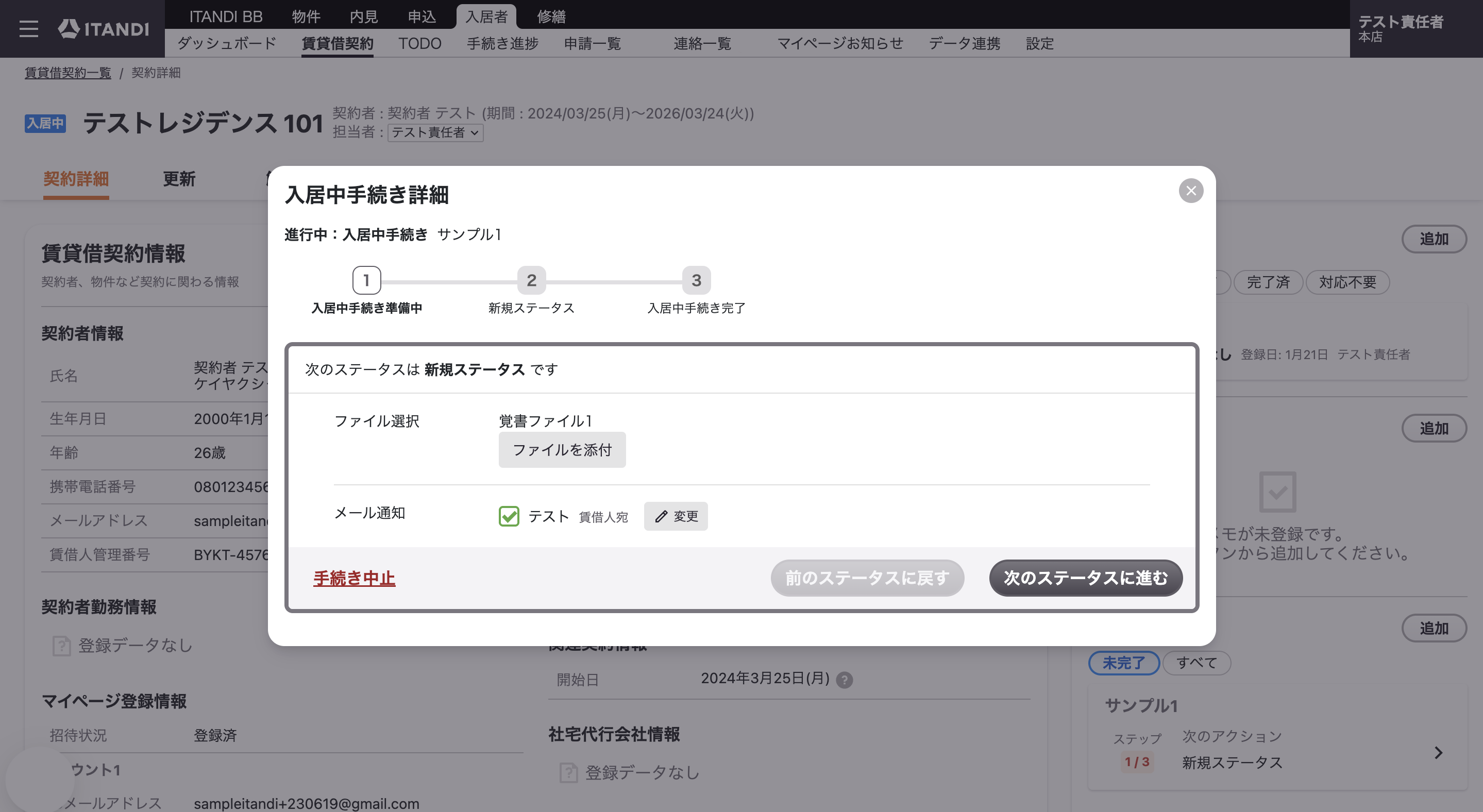Switch to 修繕 tab

[x=551, y=16]
